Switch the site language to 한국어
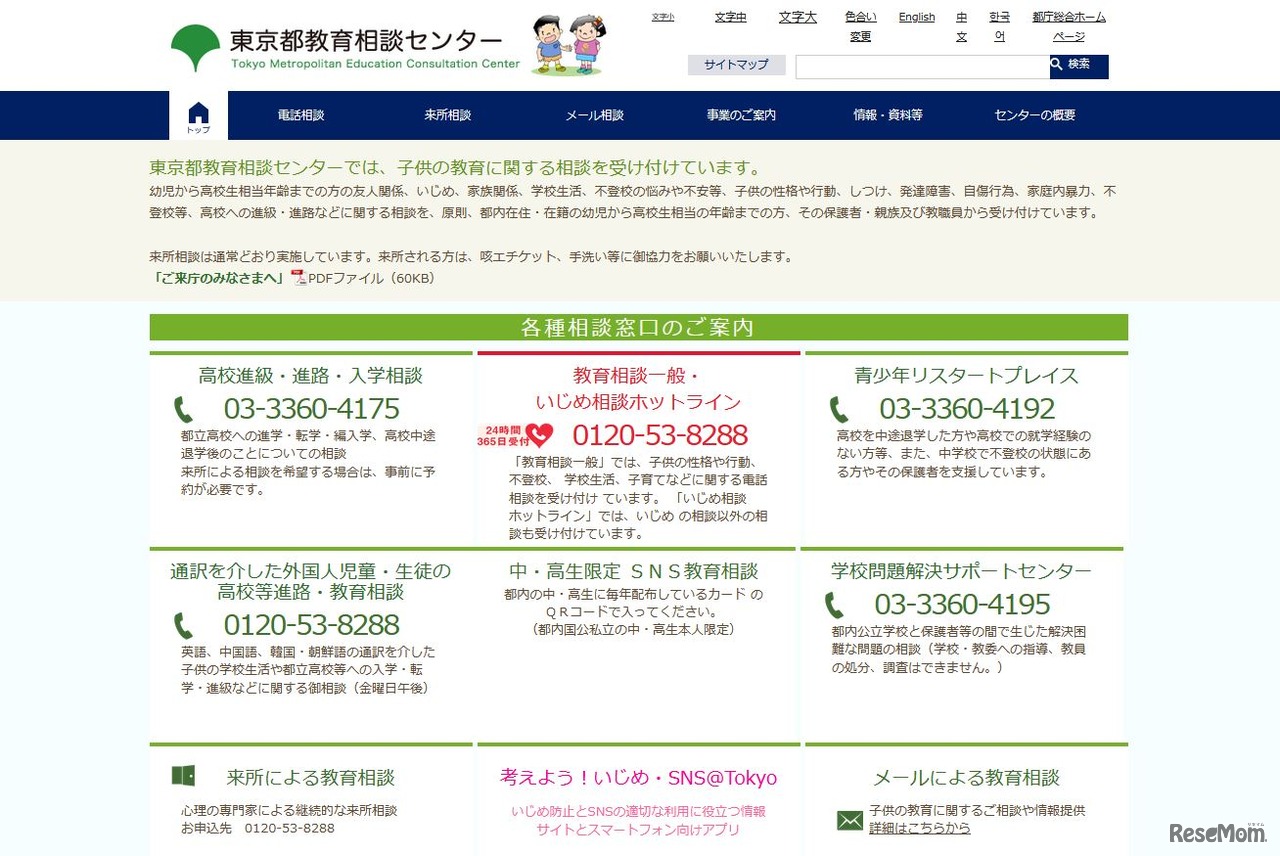This screenshot has height=856, width=1280. 999,27
